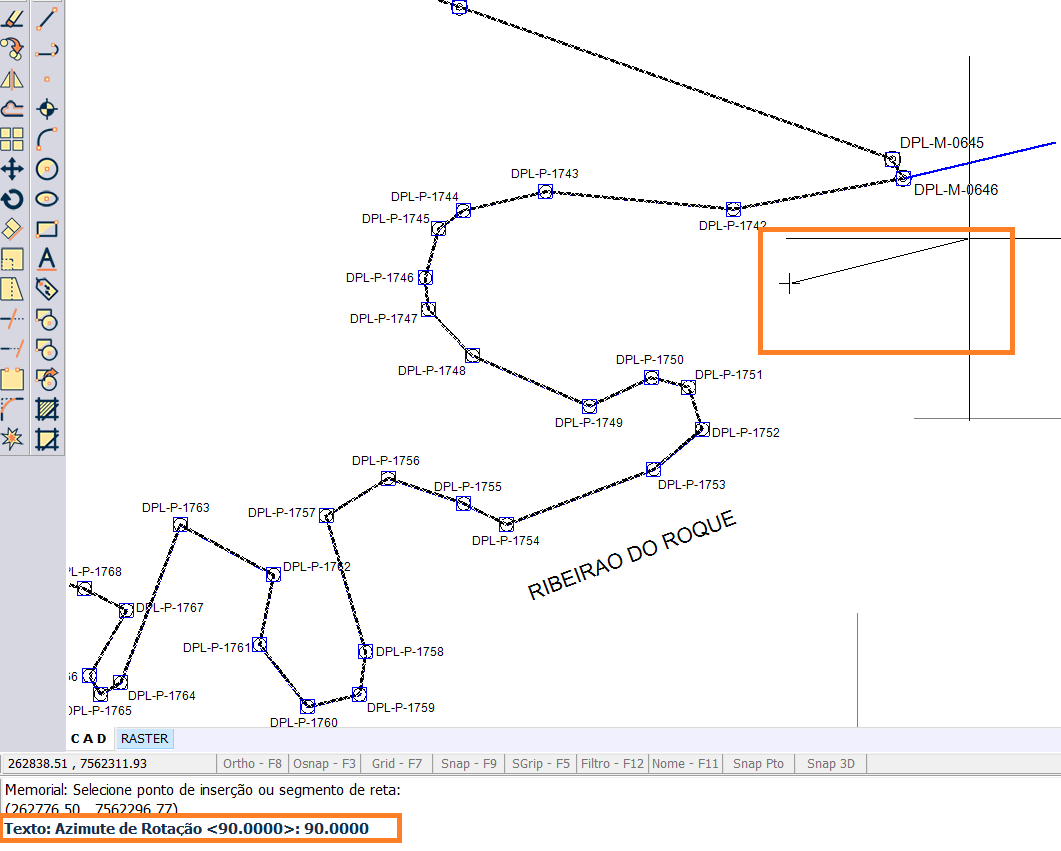This screenshot has width=1061, height=851.
Task: Switch to the RASTER tab
Action: click(x=145, y=739)
